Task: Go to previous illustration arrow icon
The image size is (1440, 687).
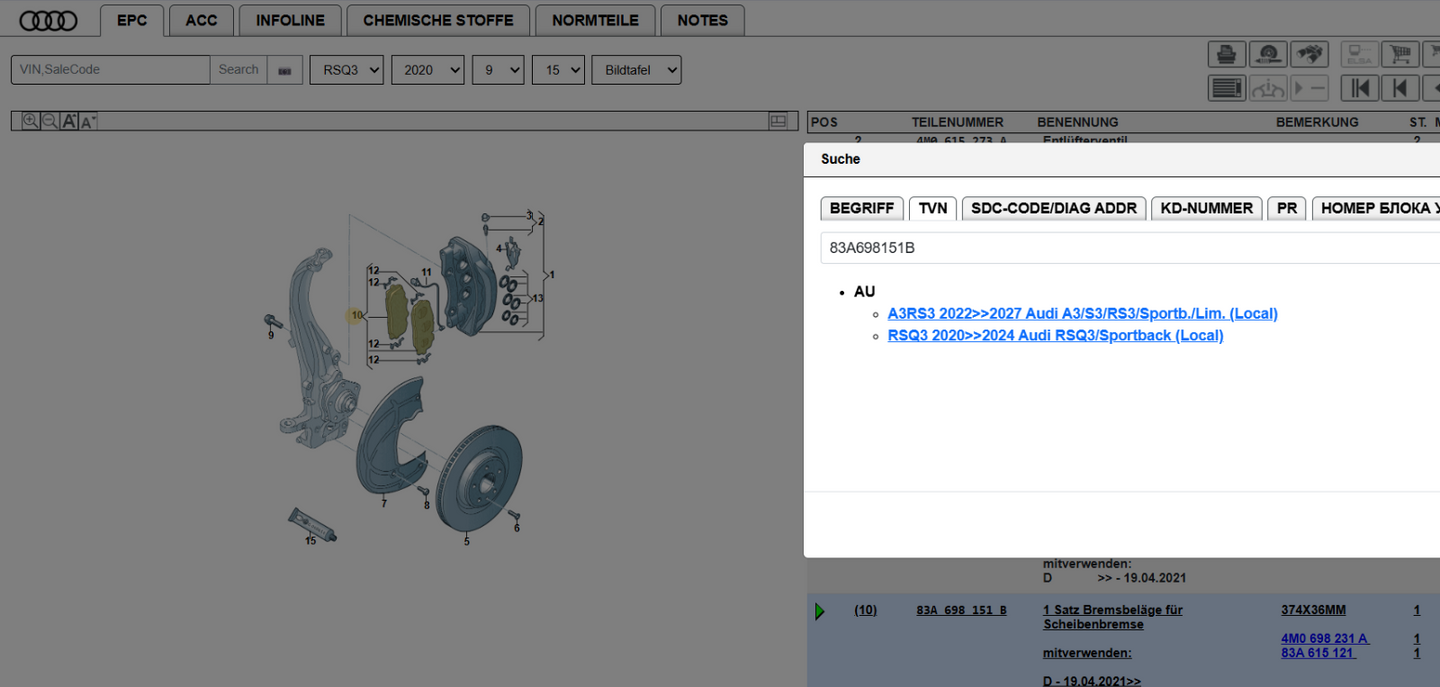Action: (x=1400, y=88)
